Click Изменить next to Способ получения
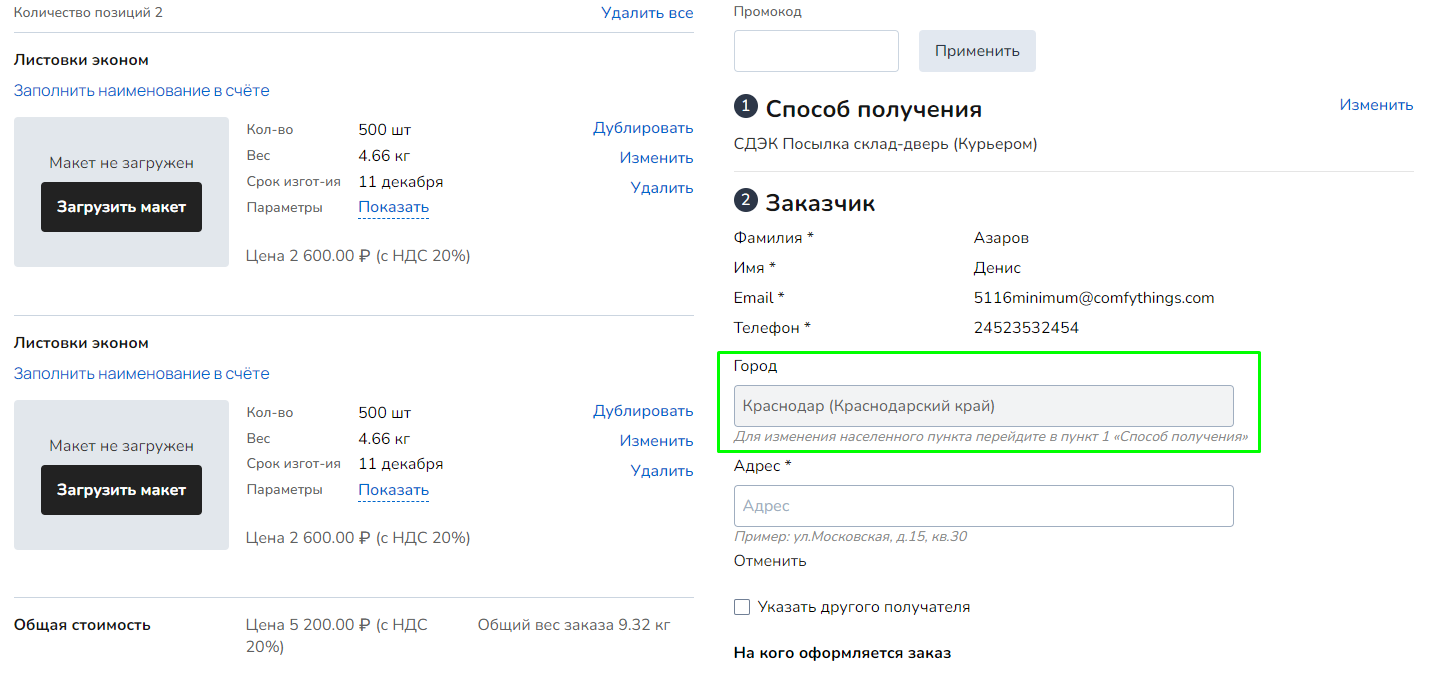Screen dimensions: 1430x673 click(1376, 104)
